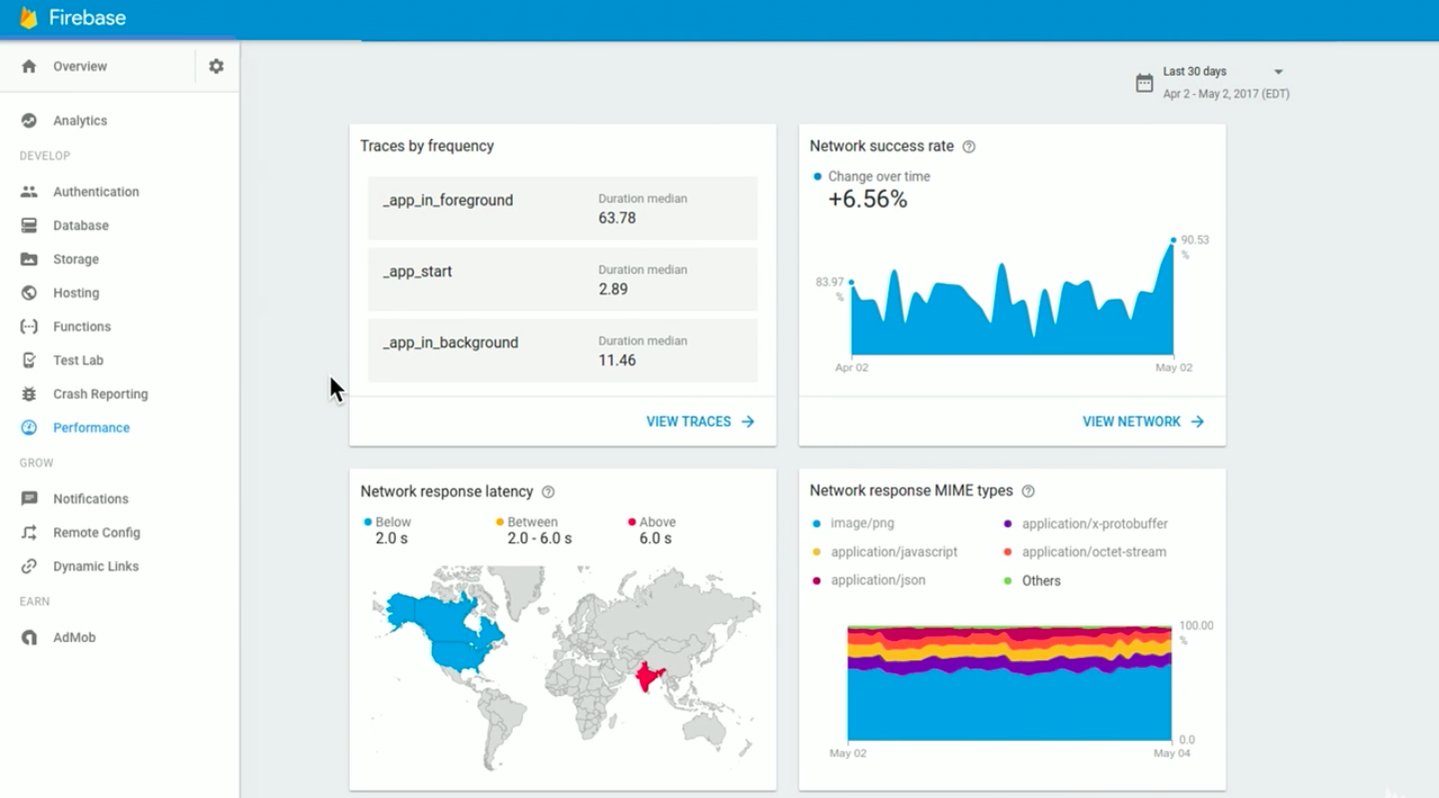Click the yellow Between 2.0 - 6.0 s legend dot

[x=500, y=522]
